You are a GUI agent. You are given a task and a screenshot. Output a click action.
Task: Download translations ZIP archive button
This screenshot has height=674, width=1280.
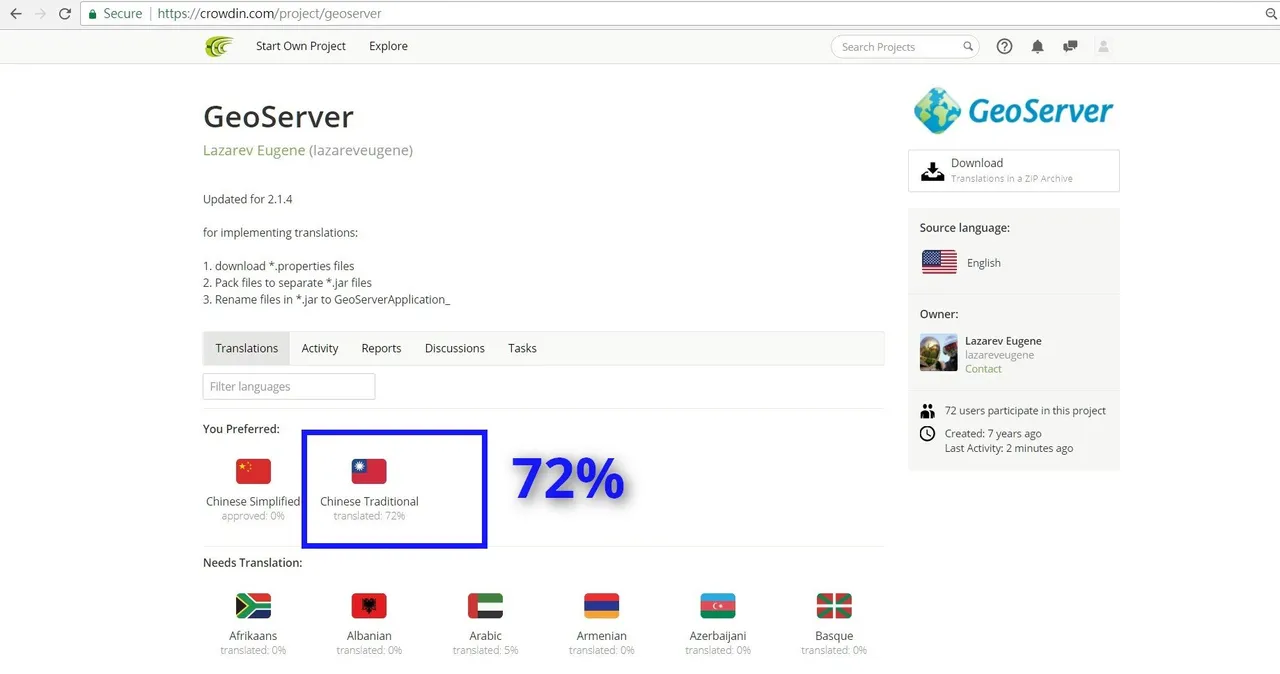click(1014, 171)
